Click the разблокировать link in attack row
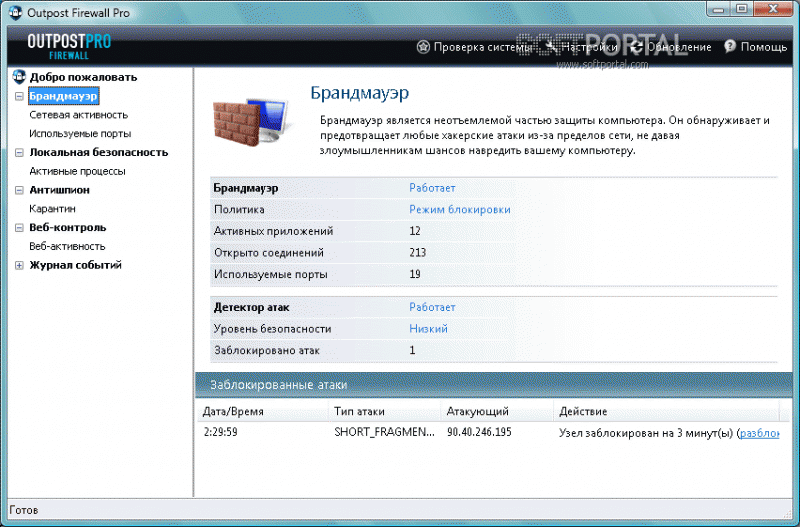Image resolution: width=800 pixels, height=527 pixels. click(x=759, y=433)
